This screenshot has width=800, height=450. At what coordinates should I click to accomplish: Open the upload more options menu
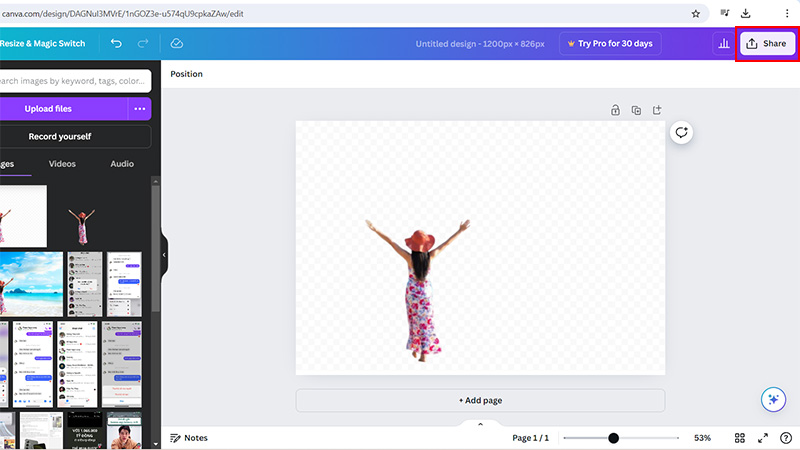pyautogui.click(x=139, y=109)
